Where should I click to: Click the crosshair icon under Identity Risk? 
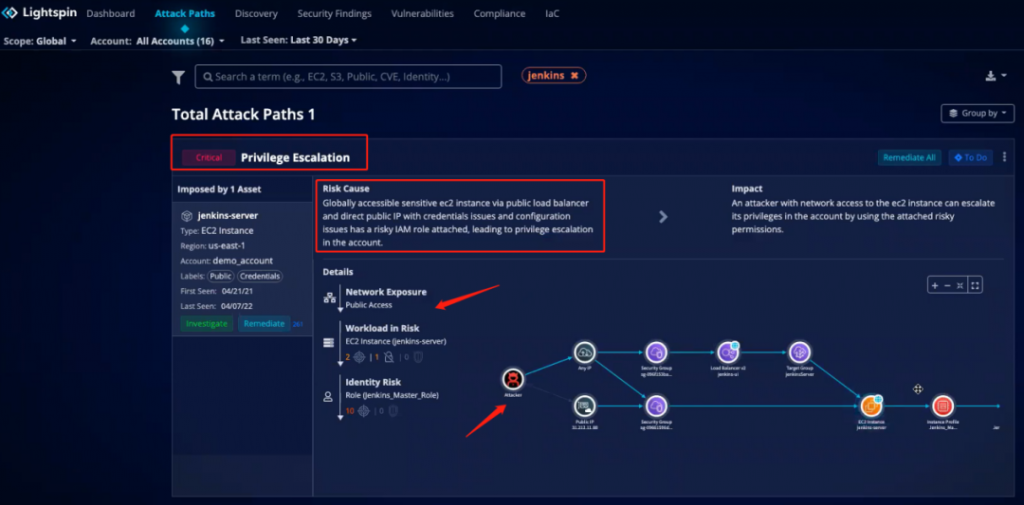pos(364,411)
